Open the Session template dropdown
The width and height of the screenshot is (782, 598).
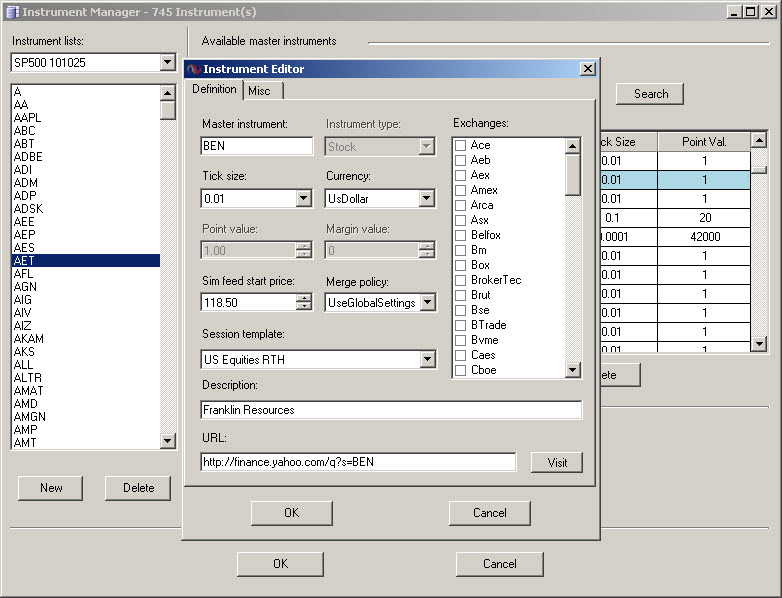point(427,359)
